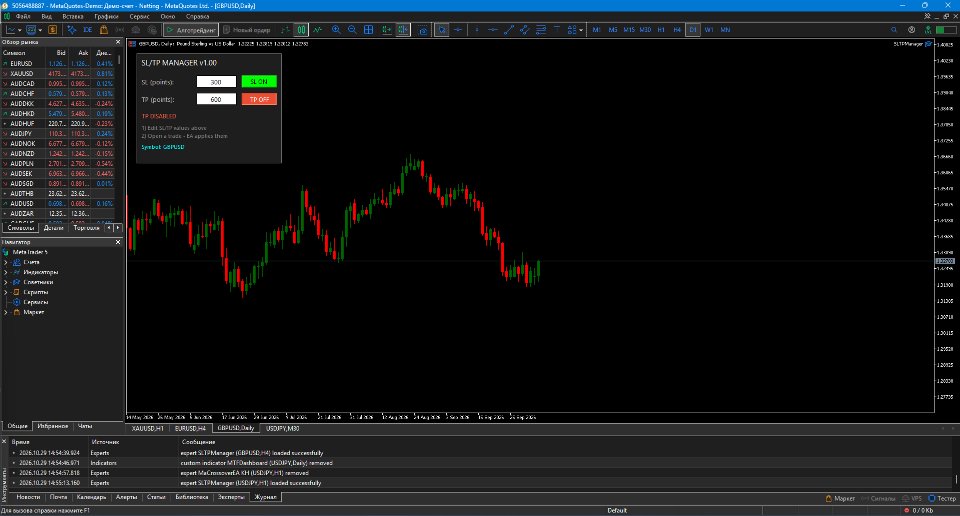
Task: Toggle chart shift icon in toolbar
Action: (x=402, y=29)
